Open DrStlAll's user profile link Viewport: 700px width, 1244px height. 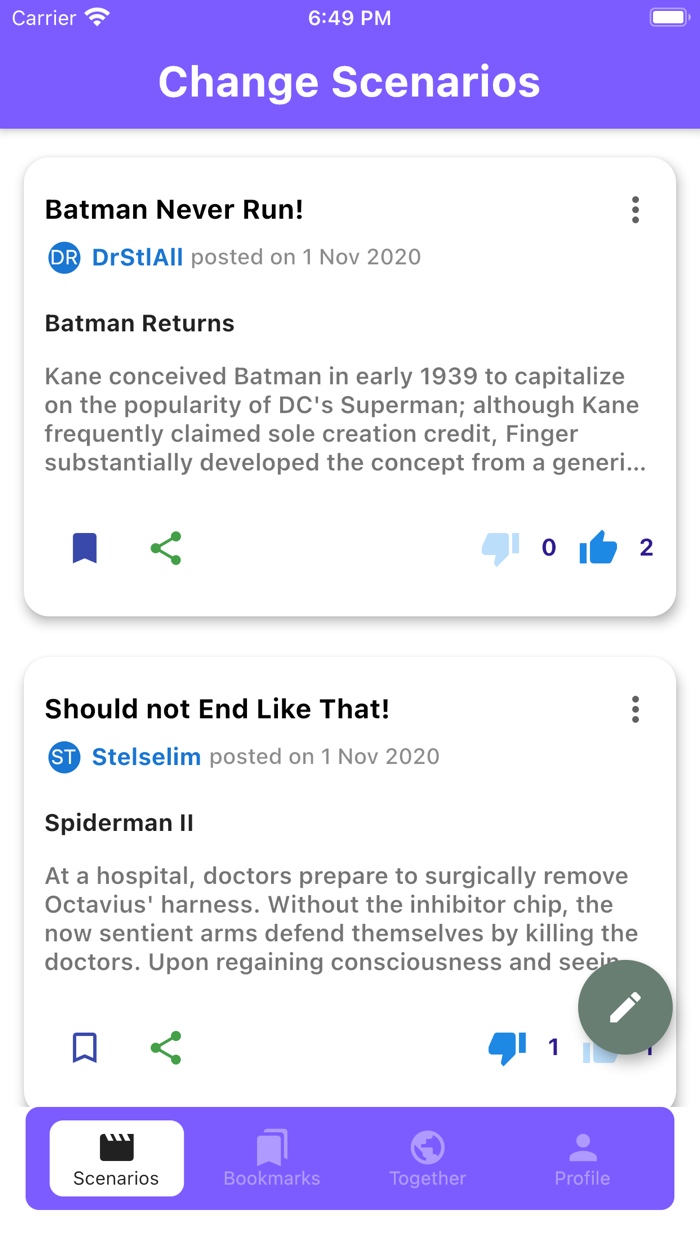(x=137, y=258)
